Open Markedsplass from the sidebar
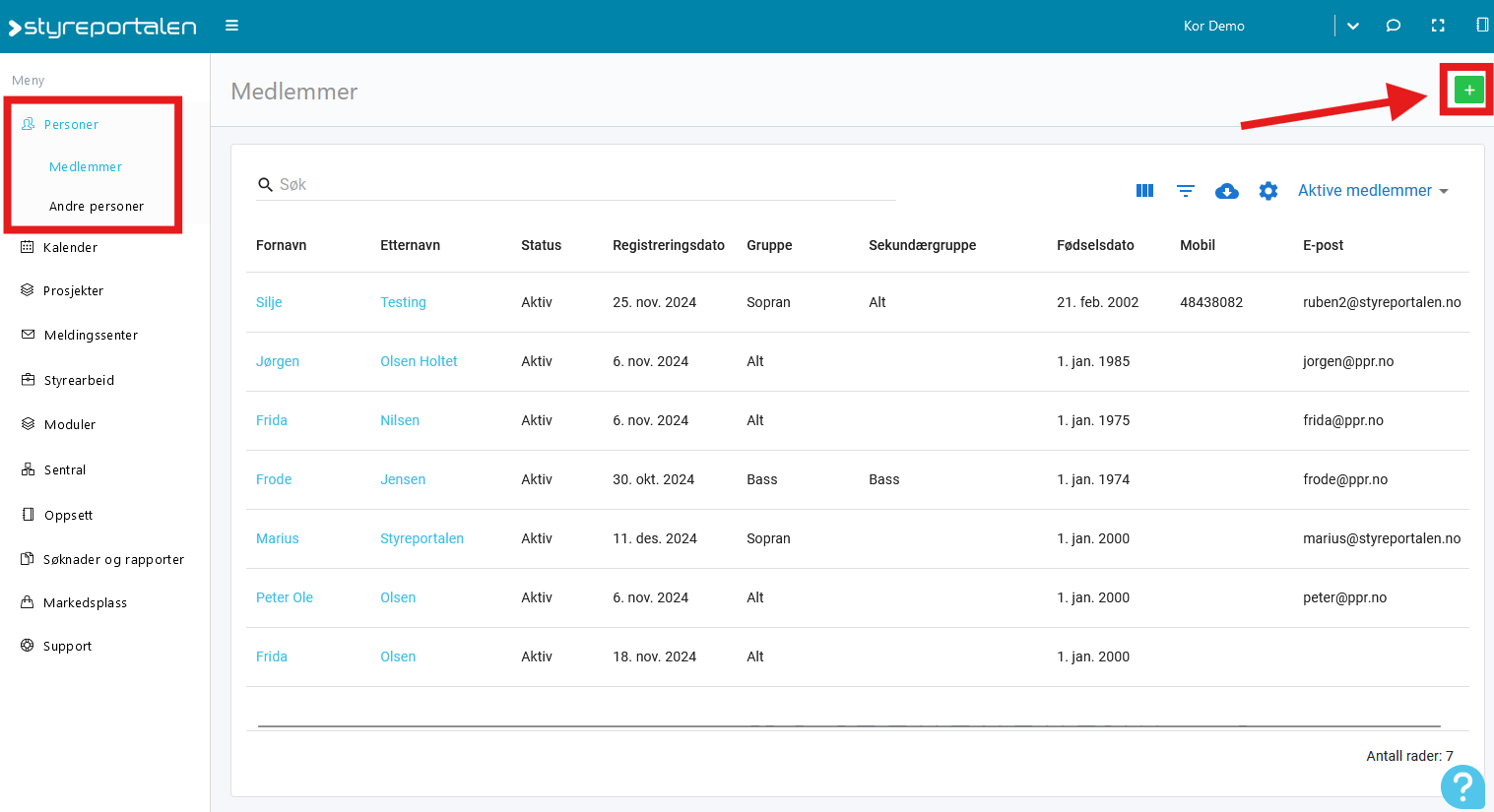The image size is (1494, 812). [x=85, y=603]
